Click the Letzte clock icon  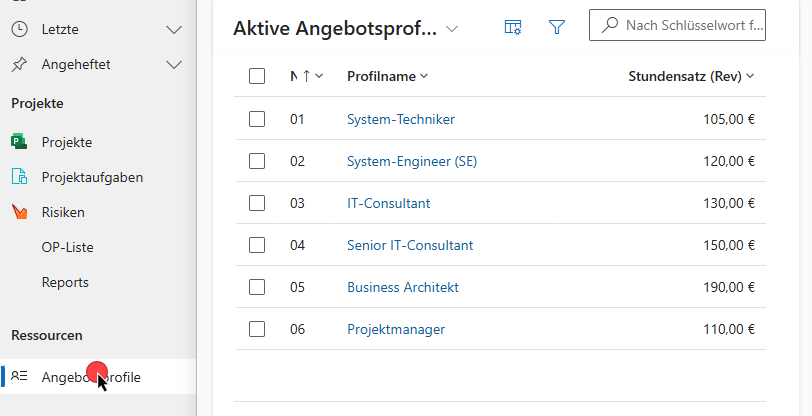19,30
